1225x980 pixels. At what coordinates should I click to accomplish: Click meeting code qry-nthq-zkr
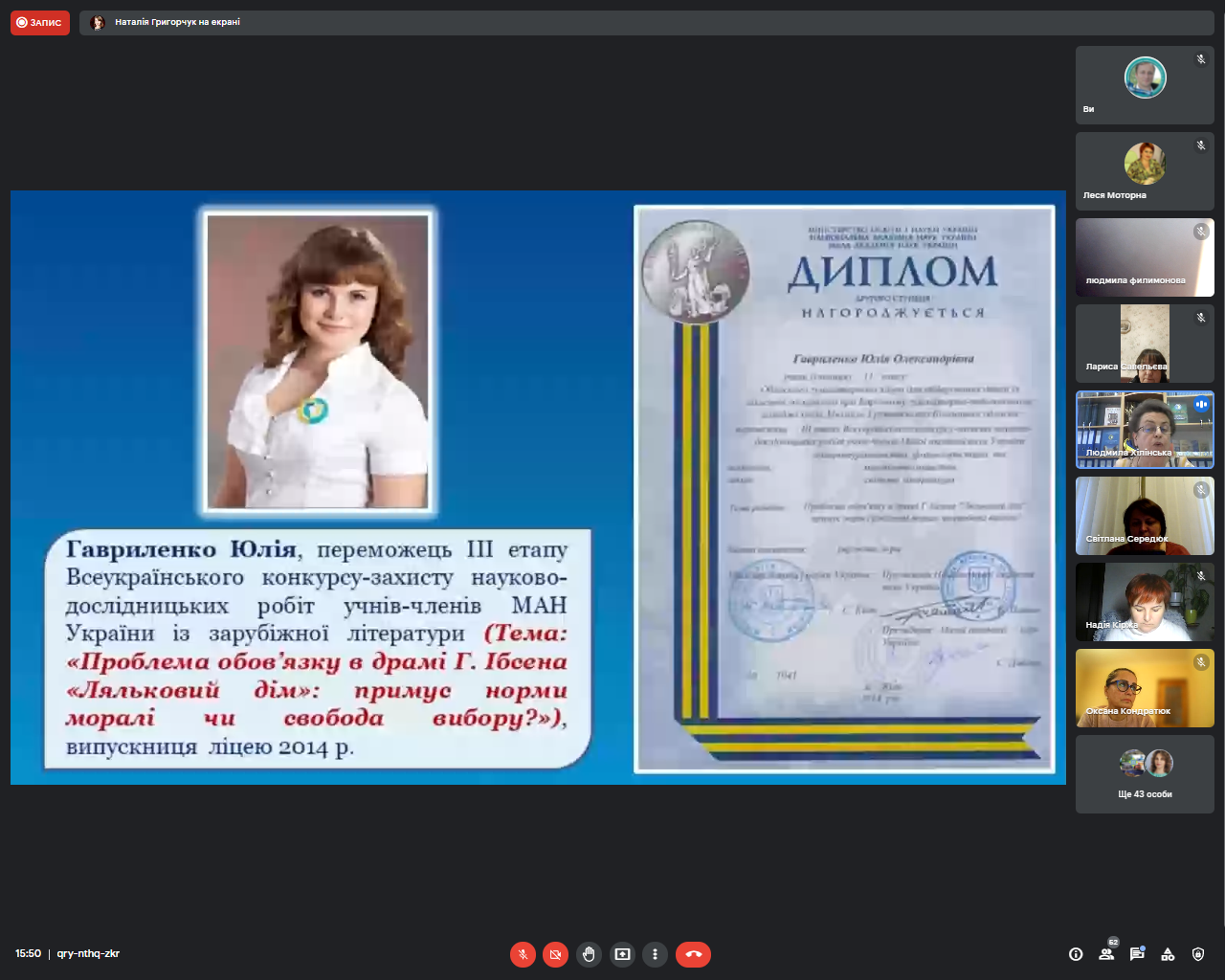pos(88,954)
